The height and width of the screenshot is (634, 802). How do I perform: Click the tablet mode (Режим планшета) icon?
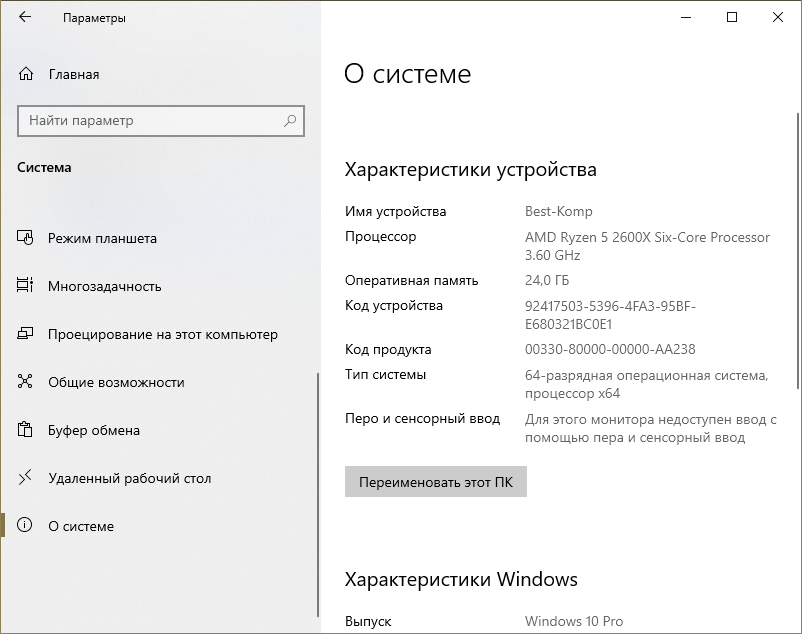26,239
